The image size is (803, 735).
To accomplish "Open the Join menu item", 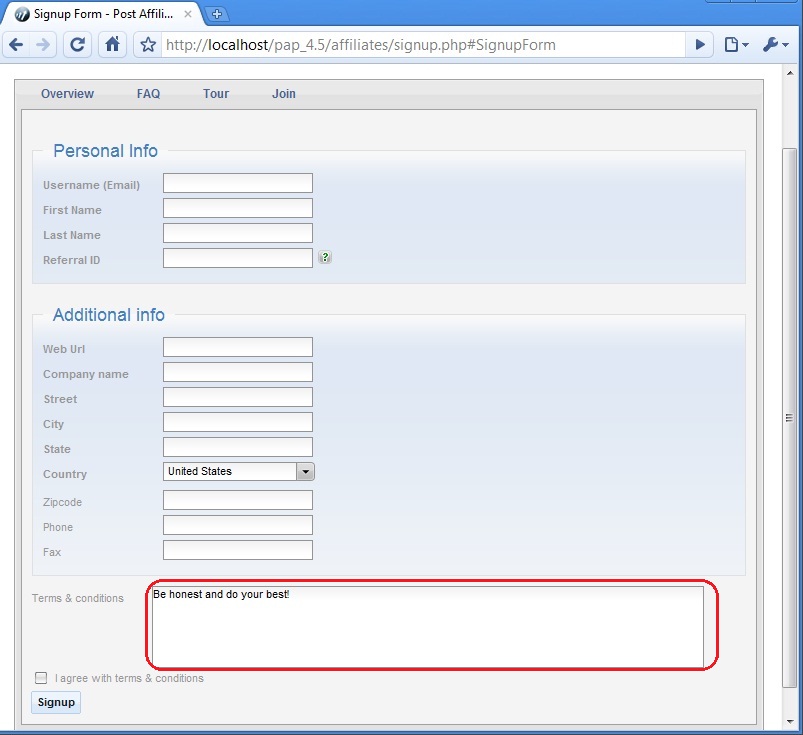I will 284,94.
